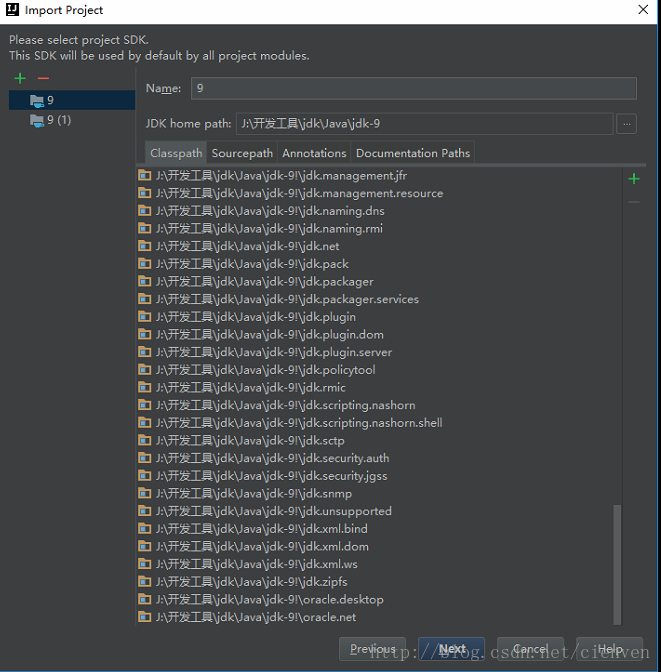This screenshot has height=672, width=661.
Task: Open the Annotations tab
Action: pyautogui.click(x=314, y=153)
